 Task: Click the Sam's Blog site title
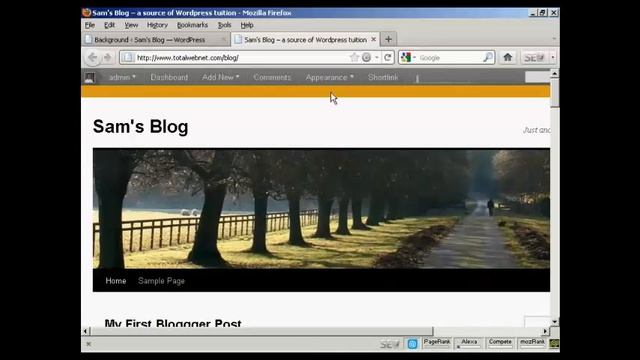pos(140,127)
